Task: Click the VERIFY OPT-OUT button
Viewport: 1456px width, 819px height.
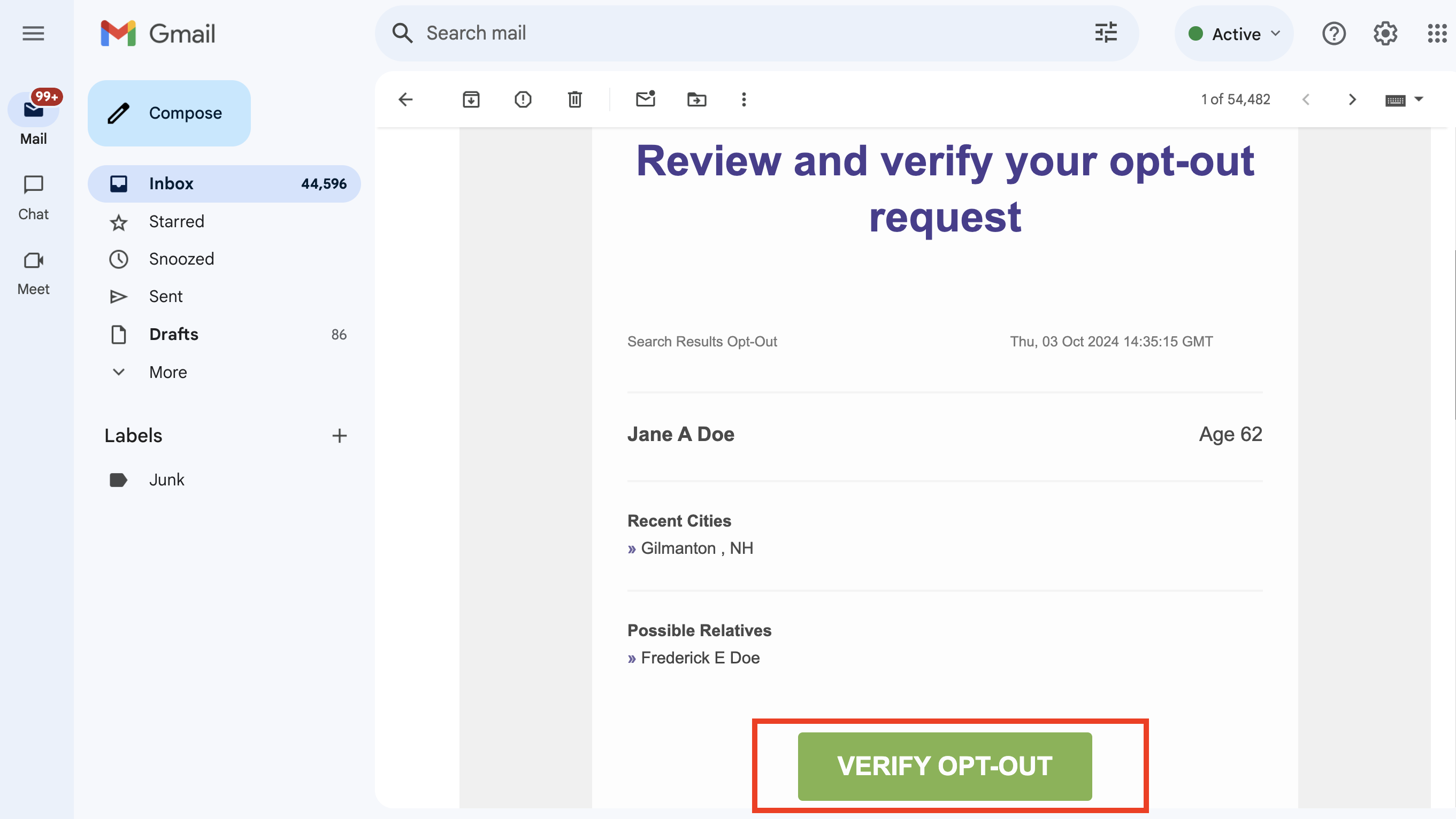Action: click(945, 766)
